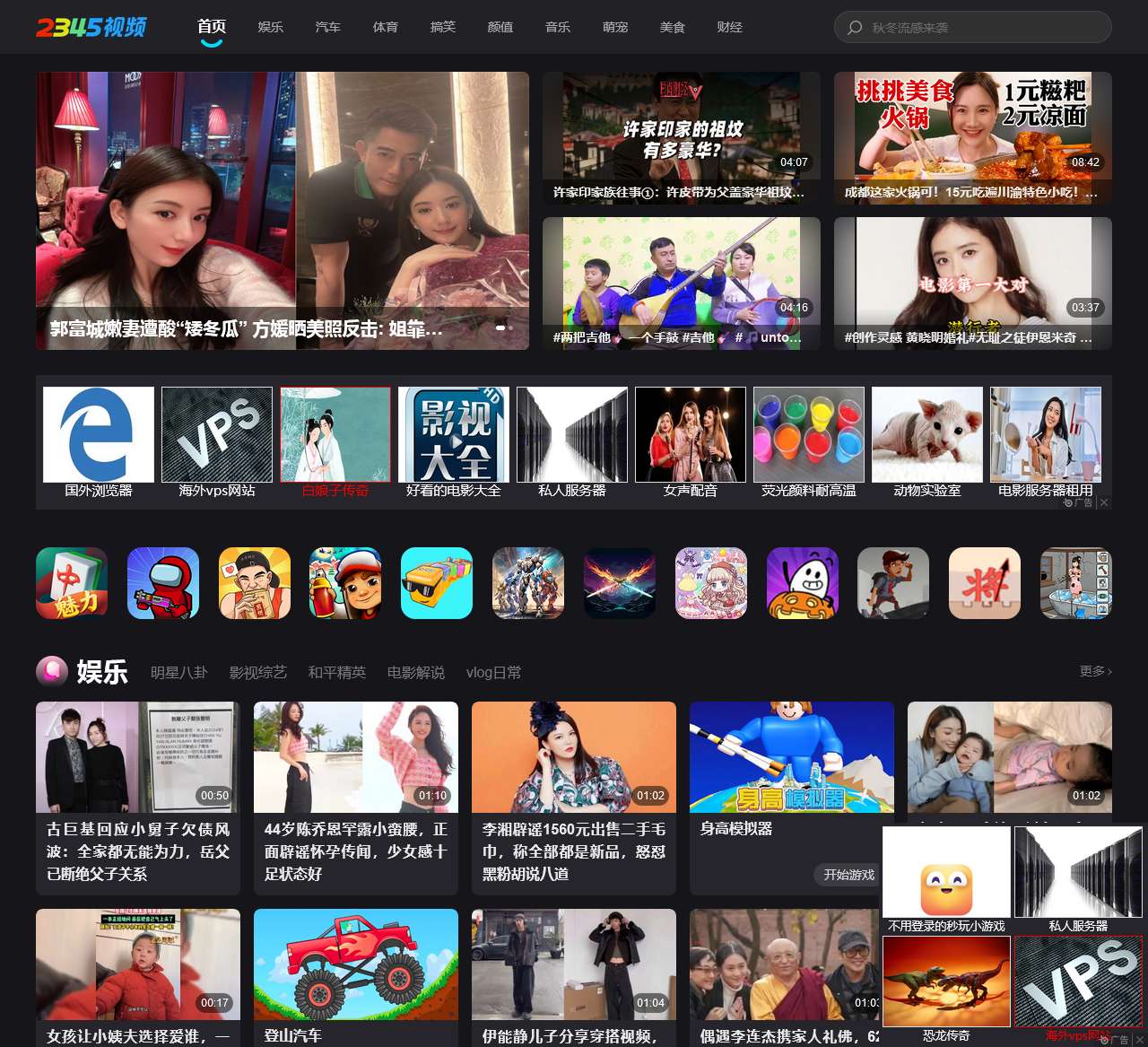Viewport: 1148px width, 1047px height.
Task: Click the search magnifier icon
Action: (855, 28)
